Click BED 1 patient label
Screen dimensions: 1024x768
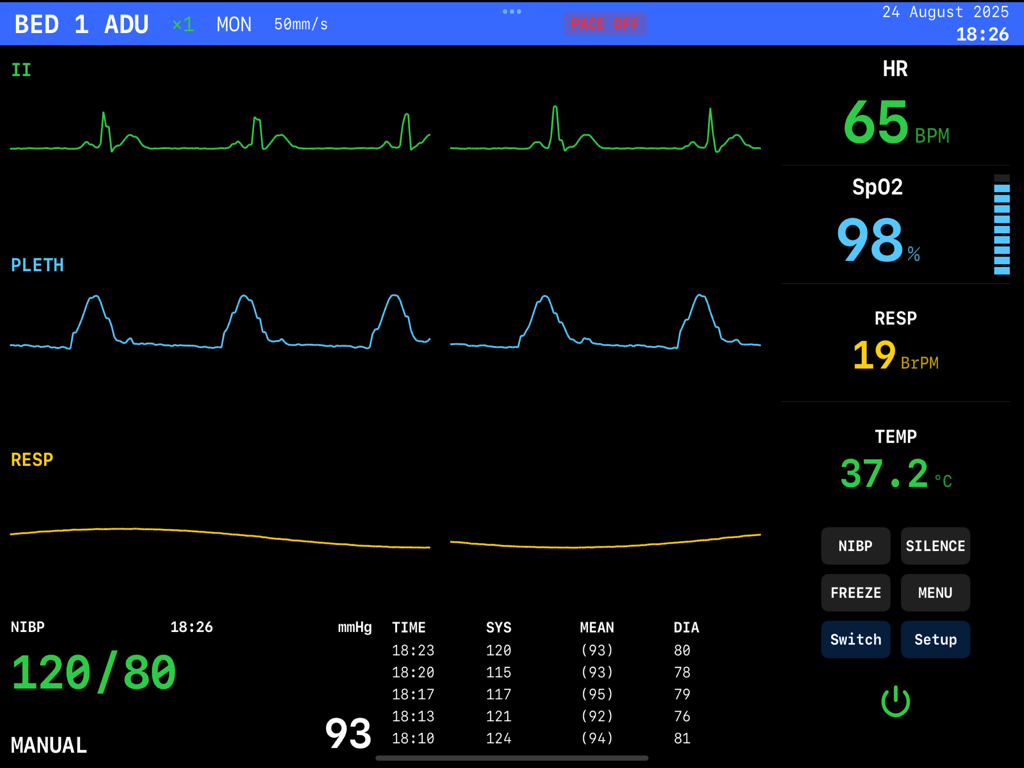pos(52,24)
